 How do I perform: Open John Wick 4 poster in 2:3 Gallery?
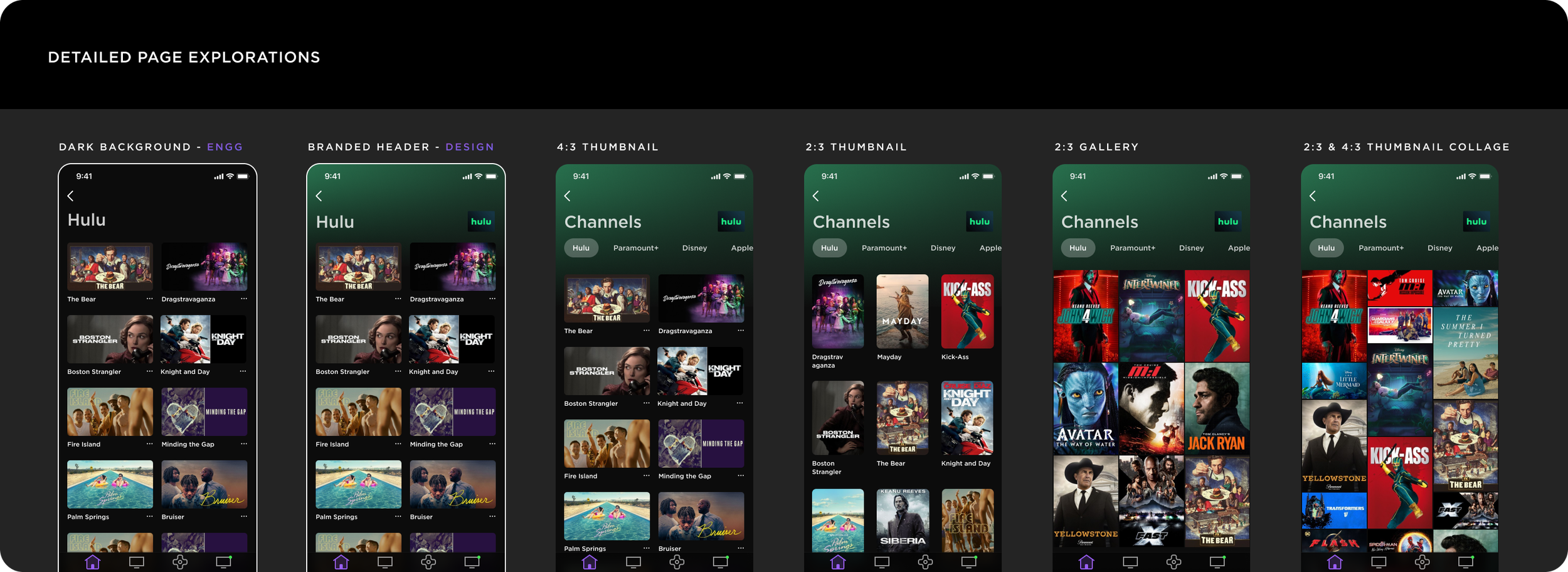coord(1085,316)
